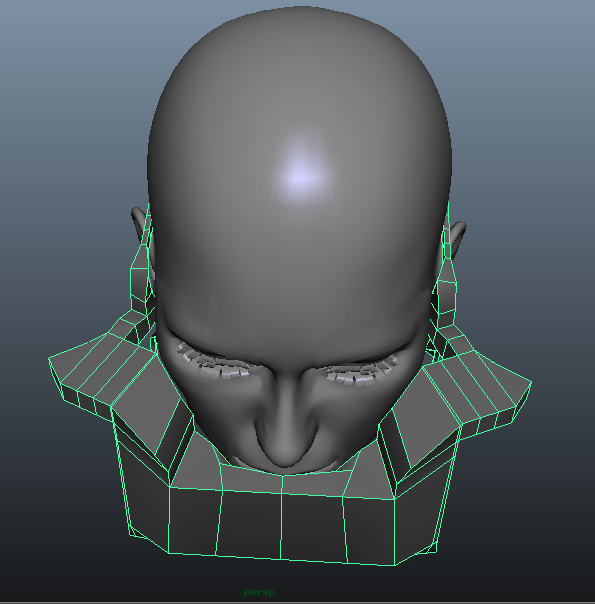Select the collar front face left of center edge
The image size is (595, 604).
pyautogui.click(x=250, y=523)
